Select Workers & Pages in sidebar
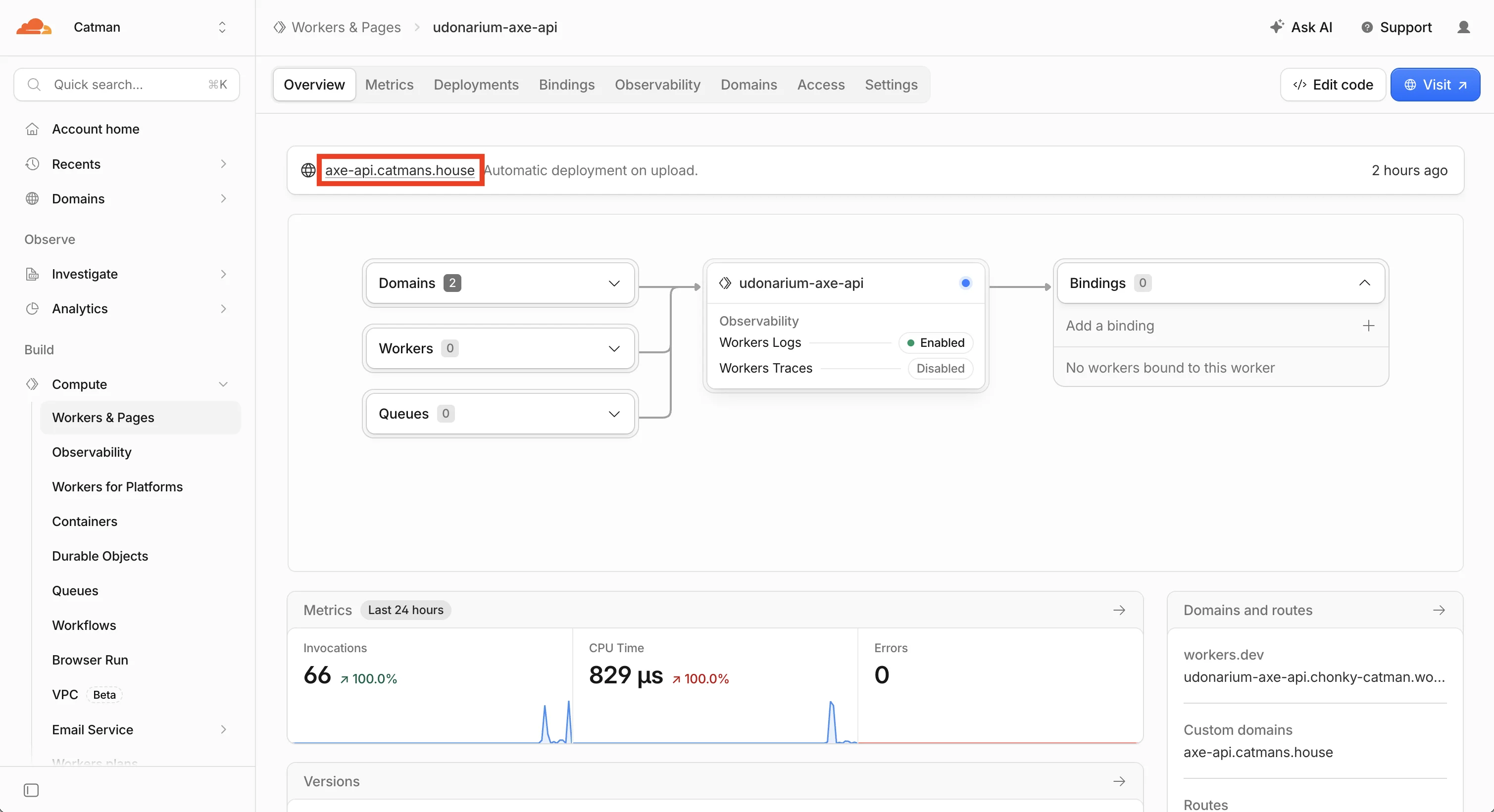 click(141, 418)
